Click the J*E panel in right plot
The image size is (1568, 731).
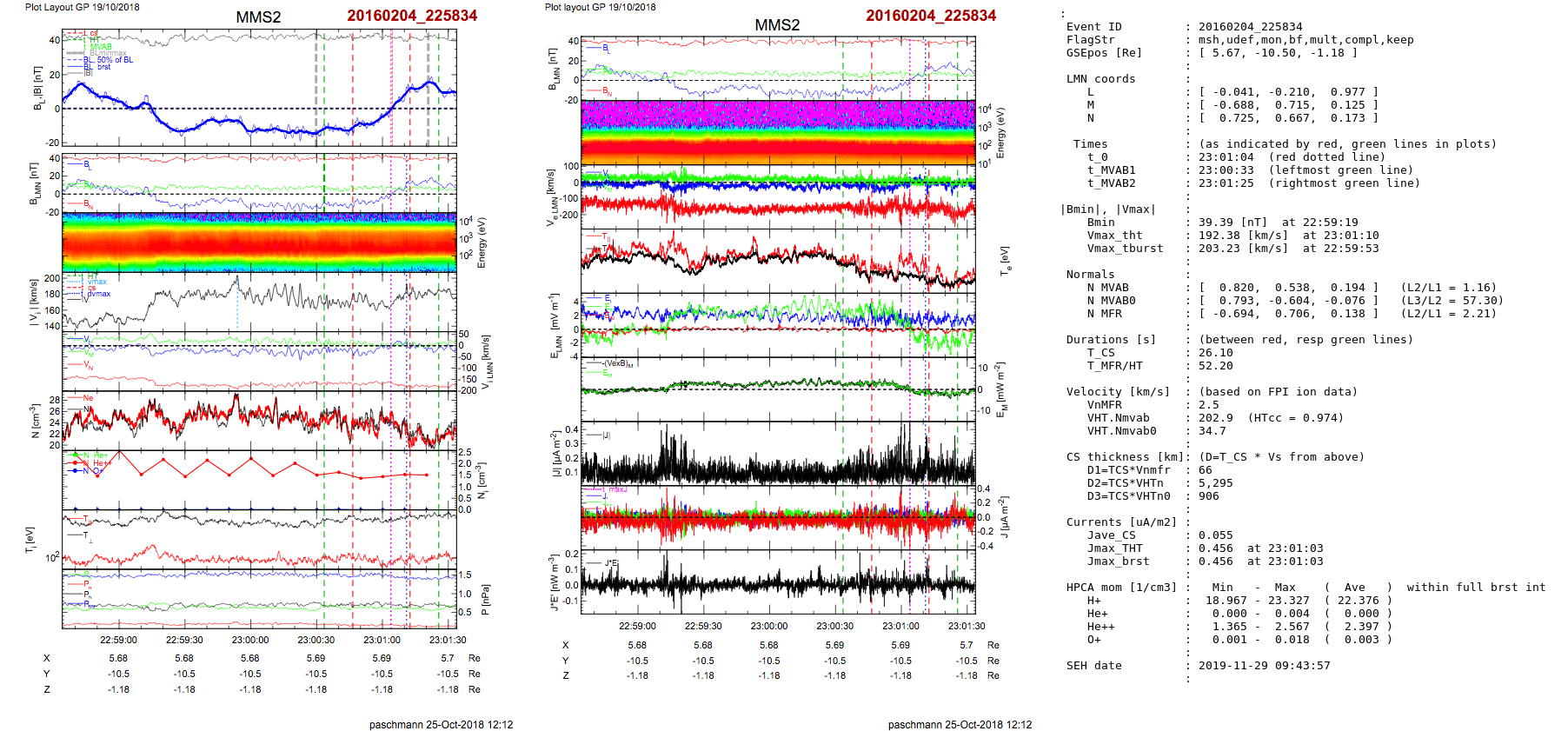[x=777, y=581]
